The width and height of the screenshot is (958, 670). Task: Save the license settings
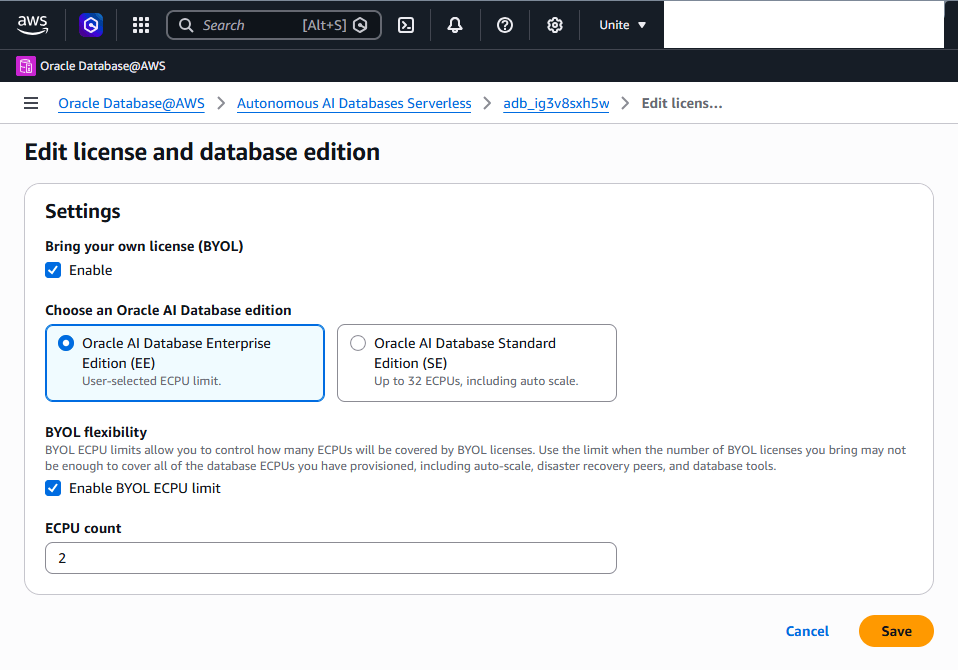coord(896,631)
